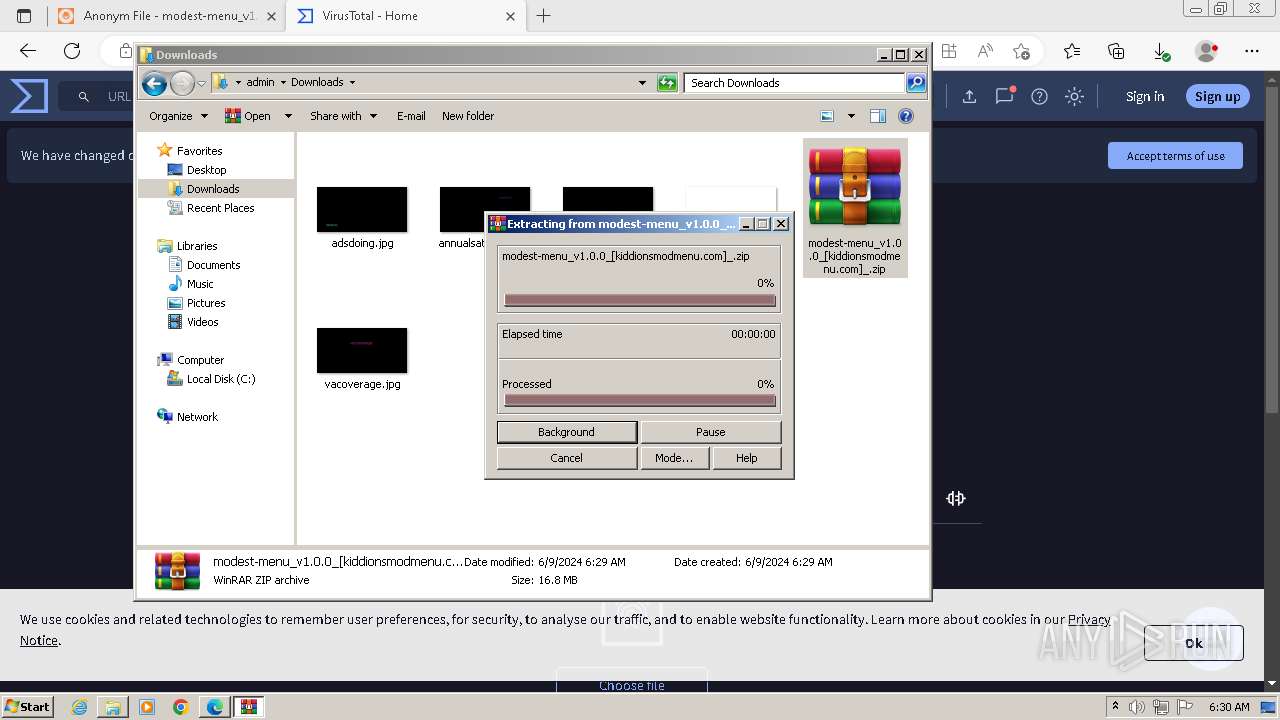Open Edge downloads icon

[x=1161, y=51]
